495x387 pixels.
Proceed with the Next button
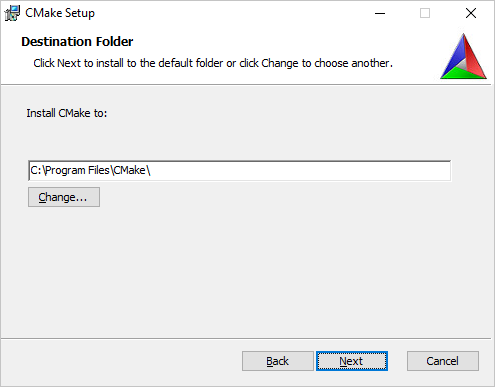click(352, 361)
